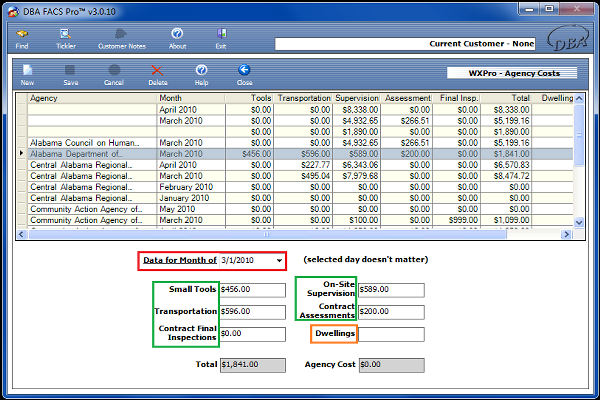Click the $7,979.68 supervision cell
This screenshot has height=400, width=600.
pyautogui.click(x=357, y=176)
